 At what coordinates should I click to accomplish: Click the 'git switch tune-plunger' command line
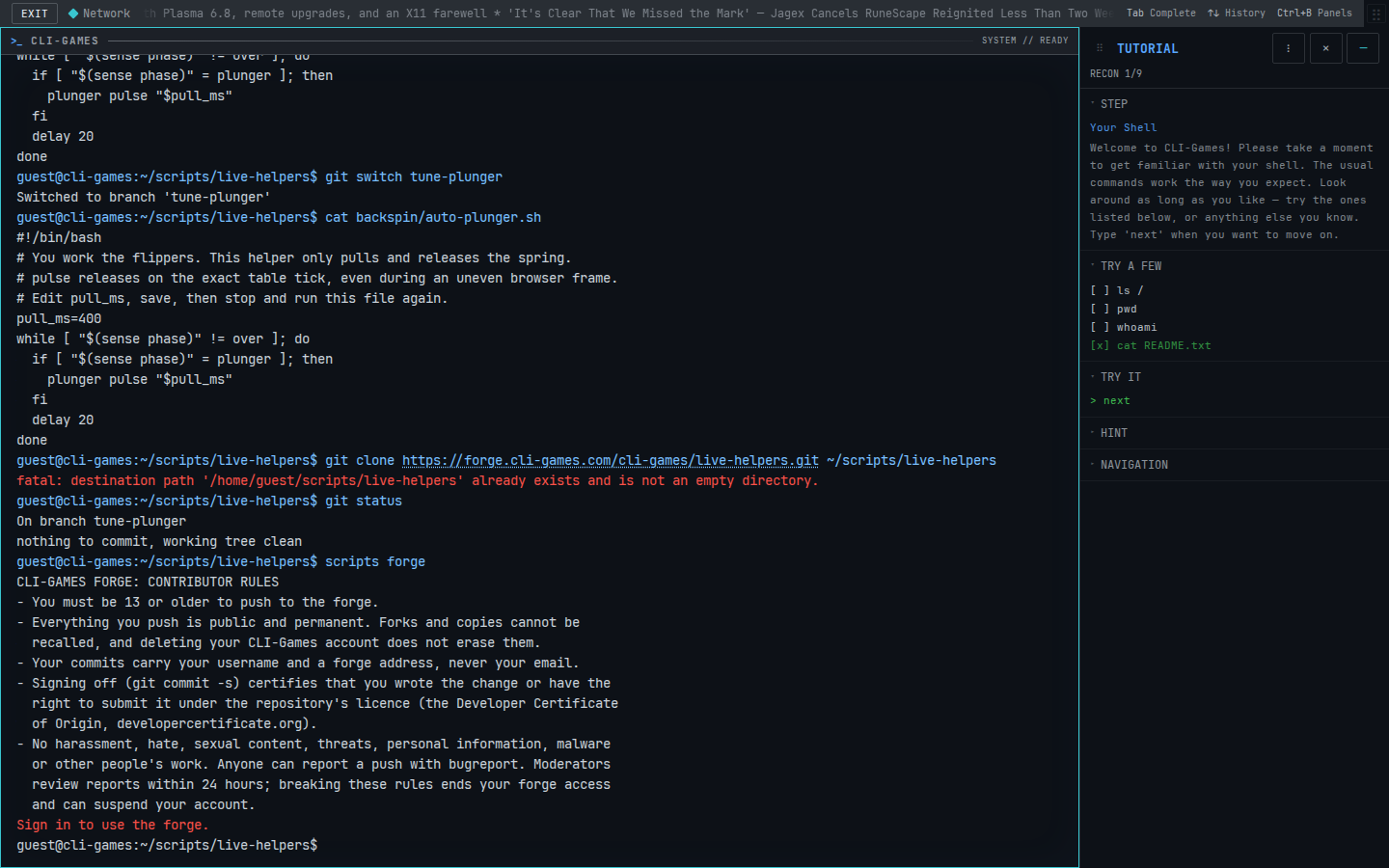coord(259,177)
